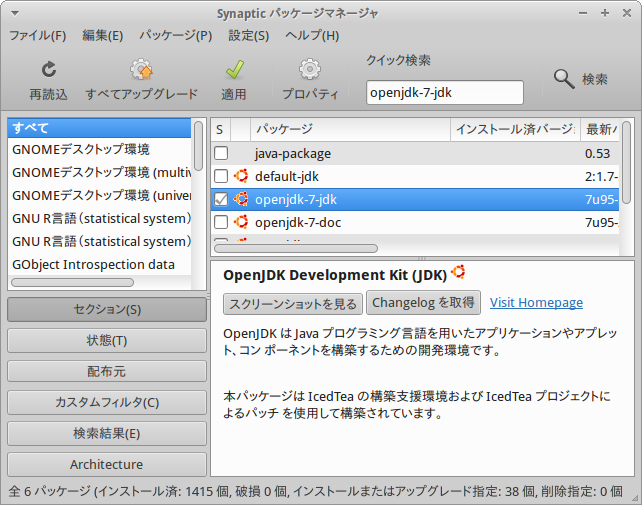Viewport: 642px width, 505px height.
Task: Toggle the java-package status checkbox
Action: 221,153
